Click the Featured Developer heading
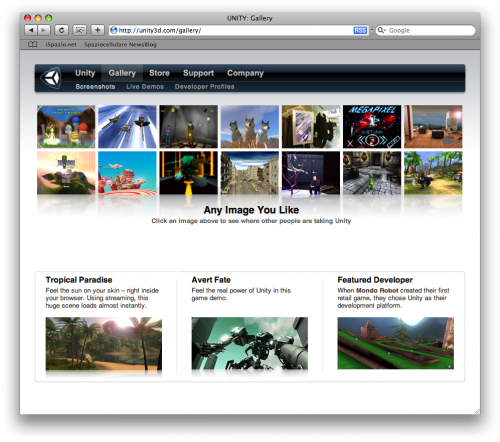500x442 pixels. (x=375, y=280)
